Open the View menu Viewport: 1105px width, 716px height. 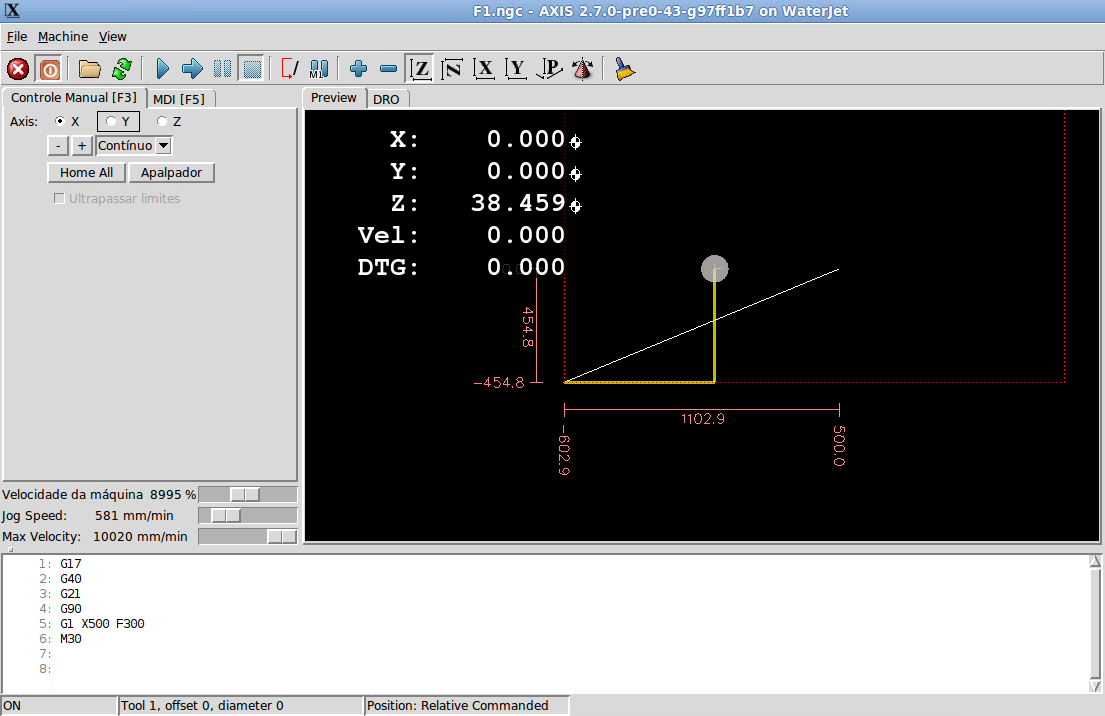112,37
